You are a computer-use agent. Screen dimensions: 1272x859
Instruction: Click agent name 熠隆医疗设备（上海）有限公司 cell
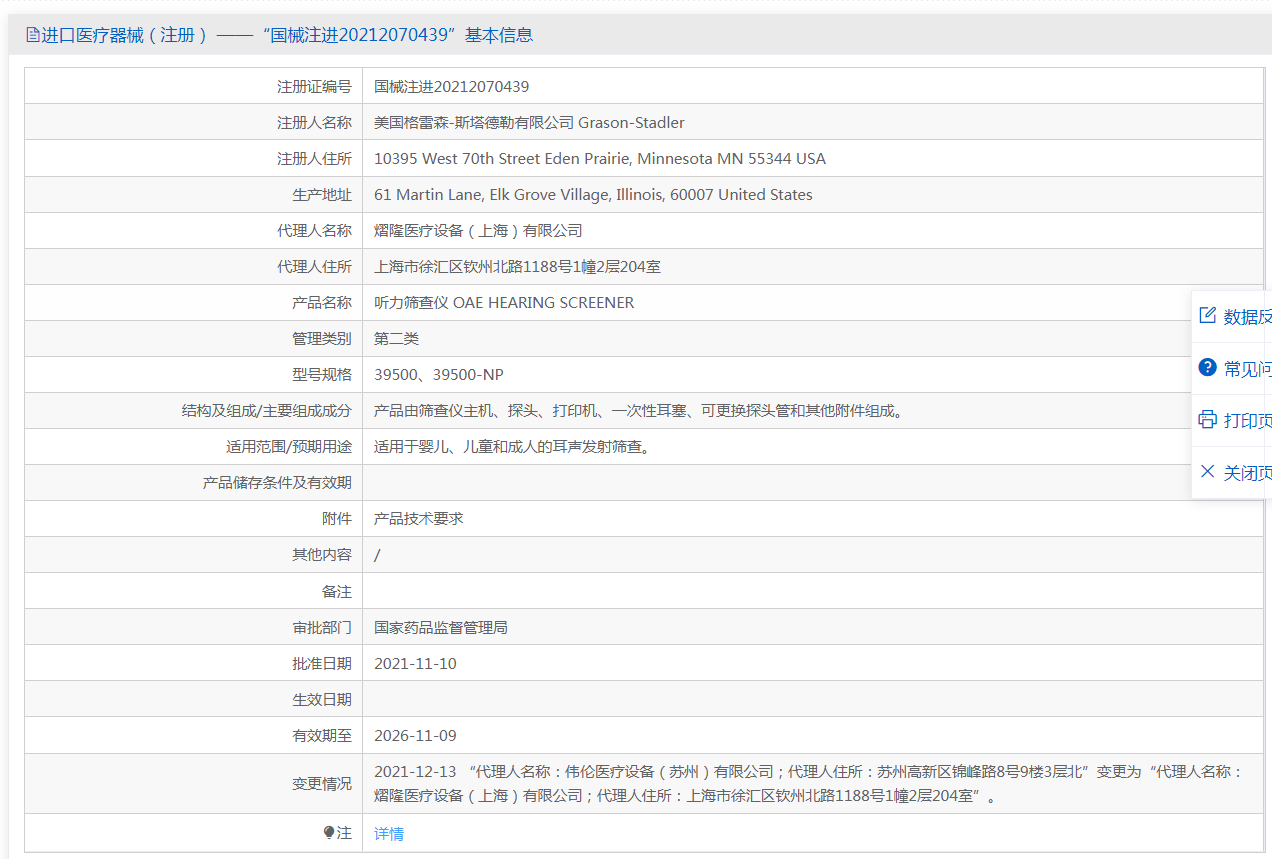coord(812,230)
